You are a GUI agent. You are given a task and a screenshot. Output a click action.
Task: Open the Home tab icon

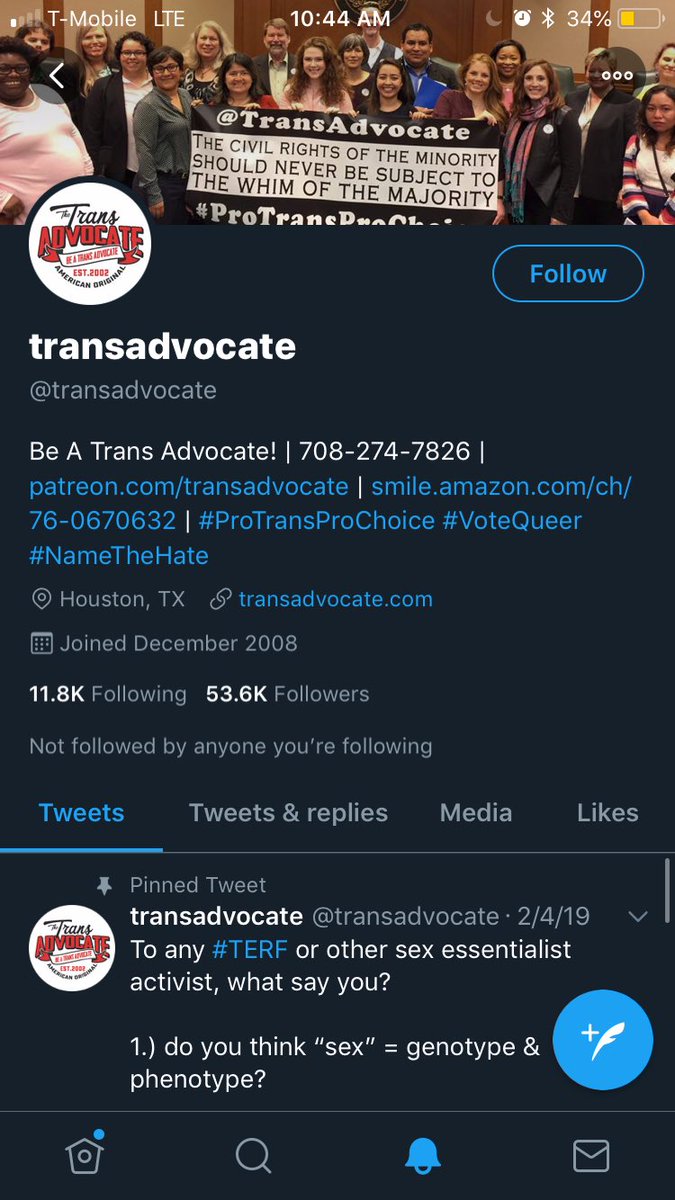point(85,1155)
